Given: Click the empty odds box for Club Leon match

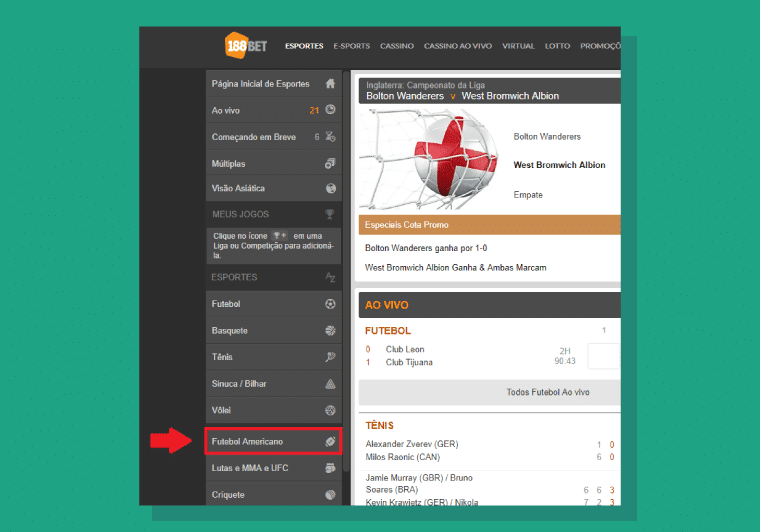Looking at the screenshot, I should pos(604,356).
